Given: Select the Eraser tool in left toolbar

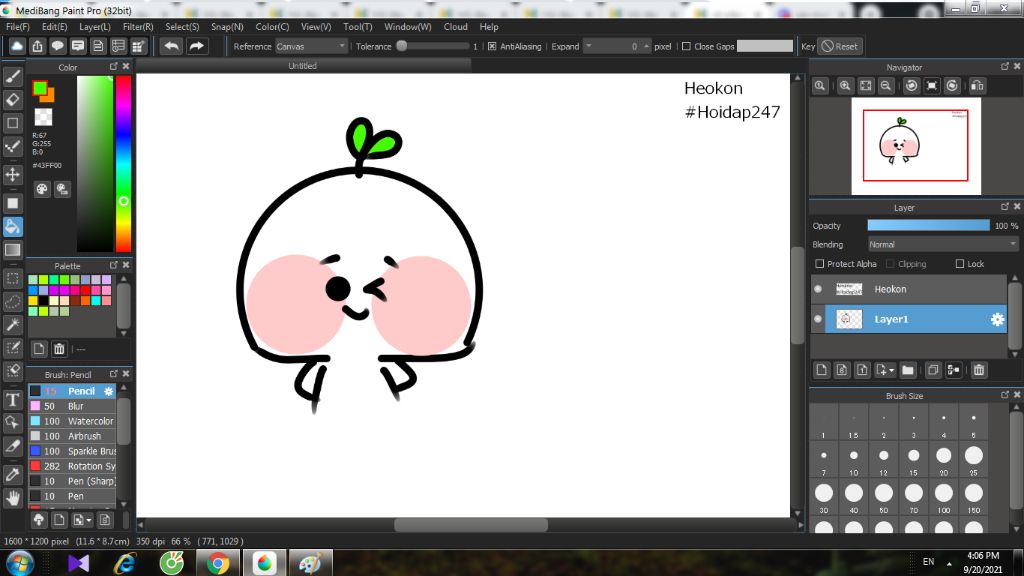Looking at the screenshot, I should pos(13,100).
